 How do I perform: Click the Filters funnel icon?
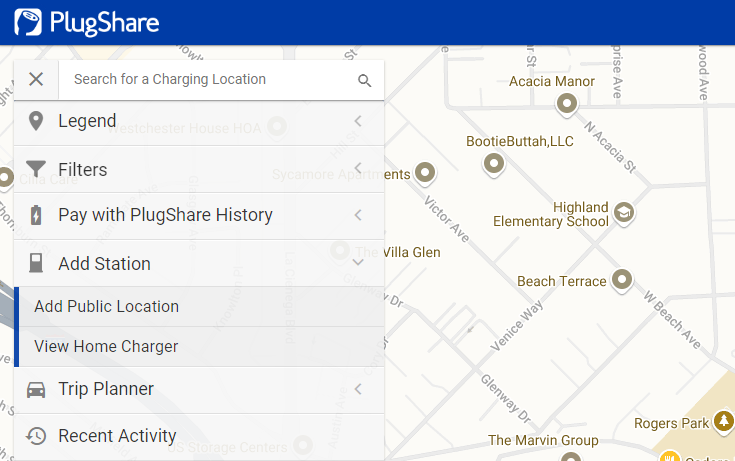[x=36, y=169]
